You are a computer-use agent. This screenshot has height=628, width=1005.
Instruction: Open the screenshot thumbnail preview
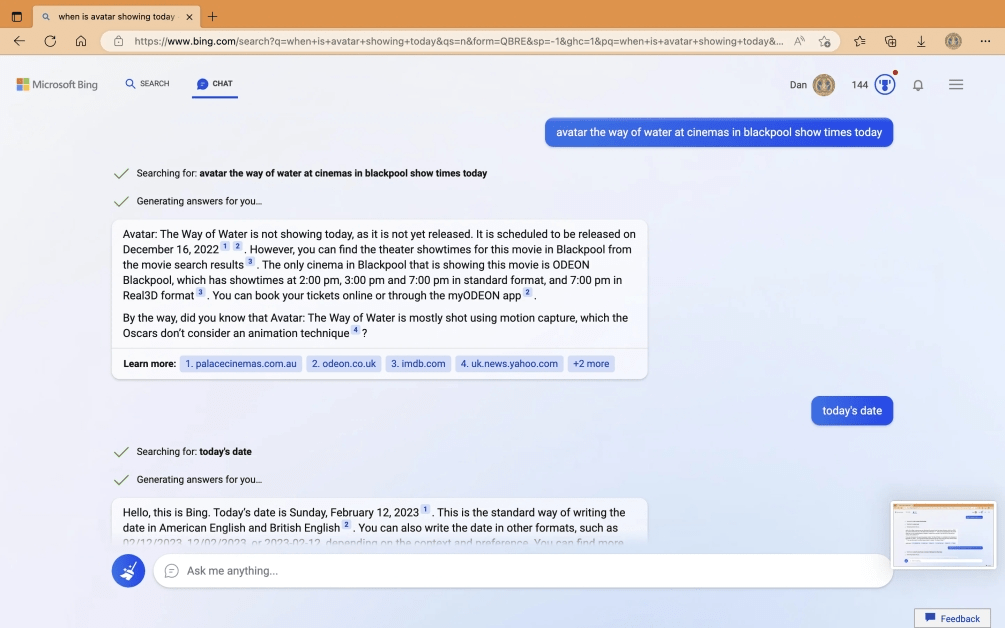click(x=943, y=535)
